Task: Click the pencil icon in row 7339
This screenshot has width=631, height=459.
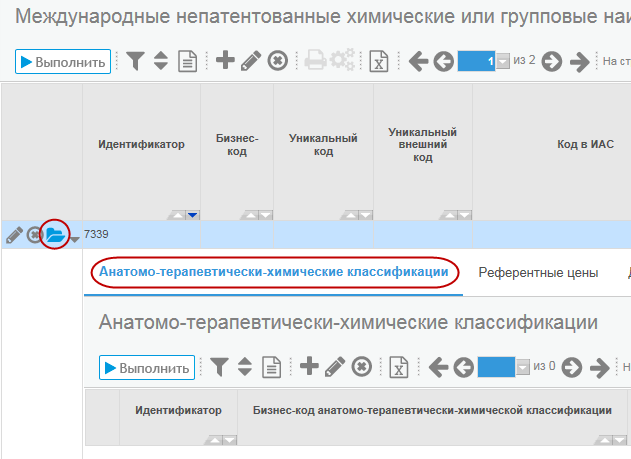Action: pos(14,235)
